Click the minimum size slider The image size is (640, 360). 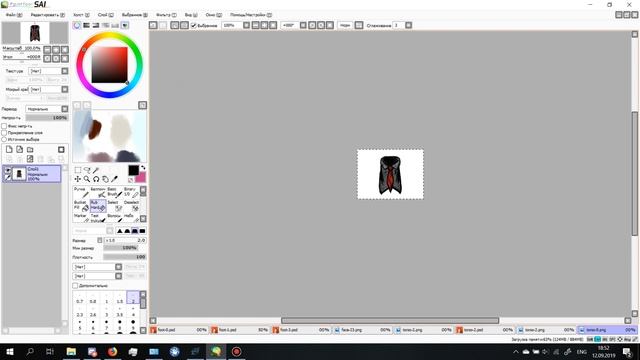[x=121, y=248]
